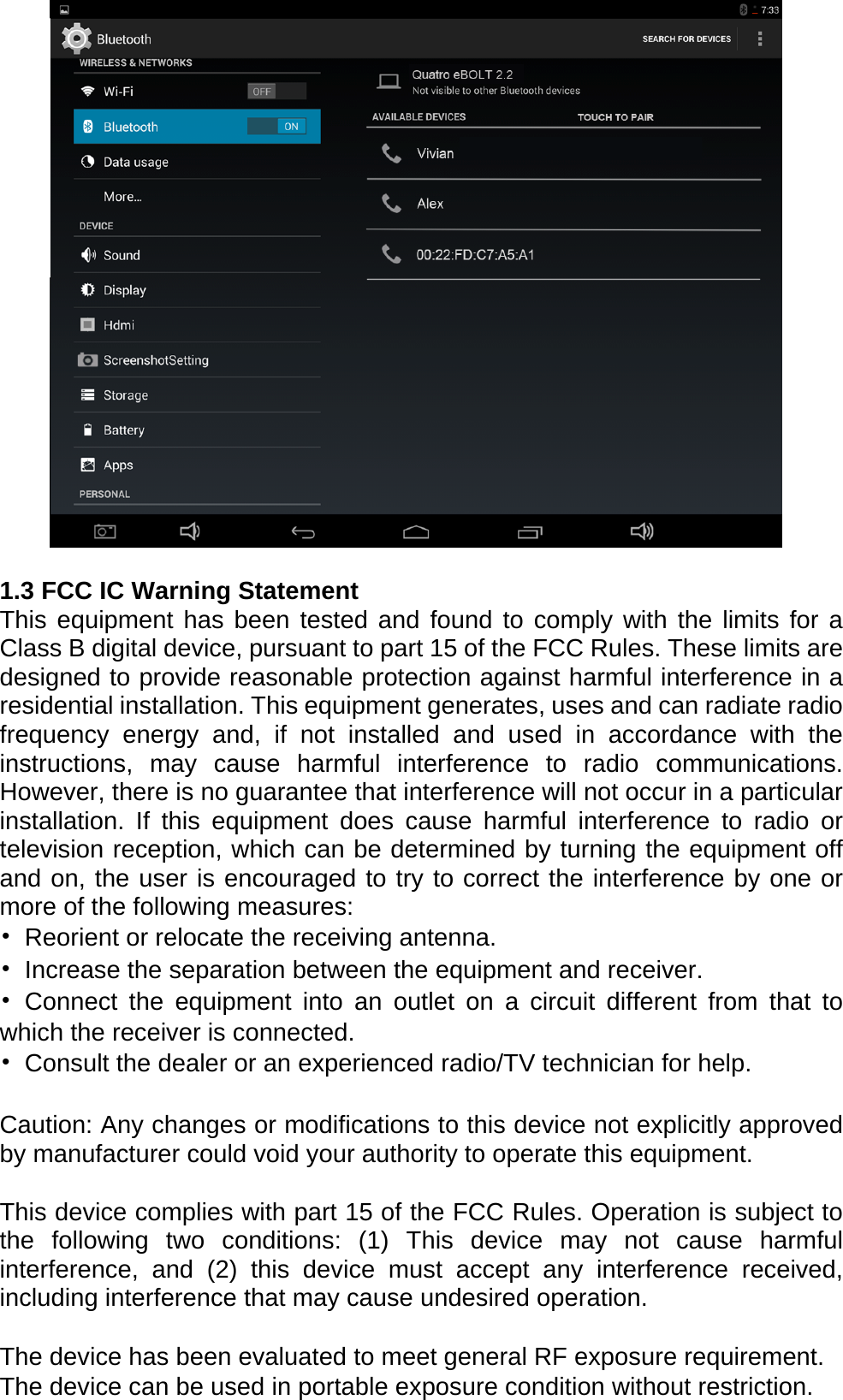843x1400 pixels.
Task: Tap SEARCH FOR DEVICES
Action: (685, 39)
